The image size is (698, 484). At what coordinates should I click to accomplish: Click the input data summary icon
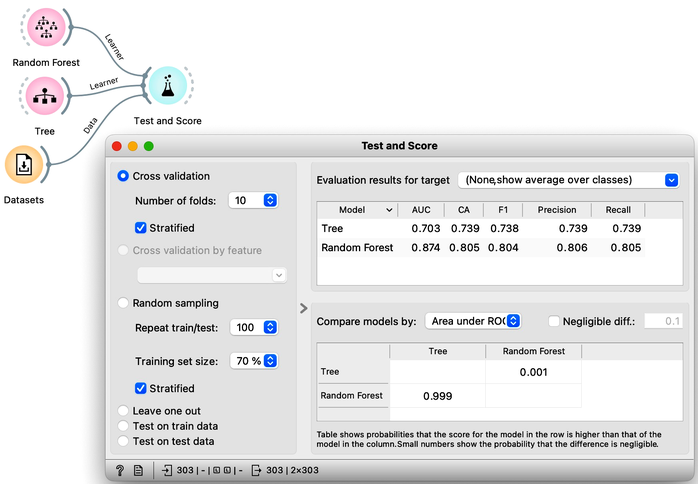[x=167, y=470]
